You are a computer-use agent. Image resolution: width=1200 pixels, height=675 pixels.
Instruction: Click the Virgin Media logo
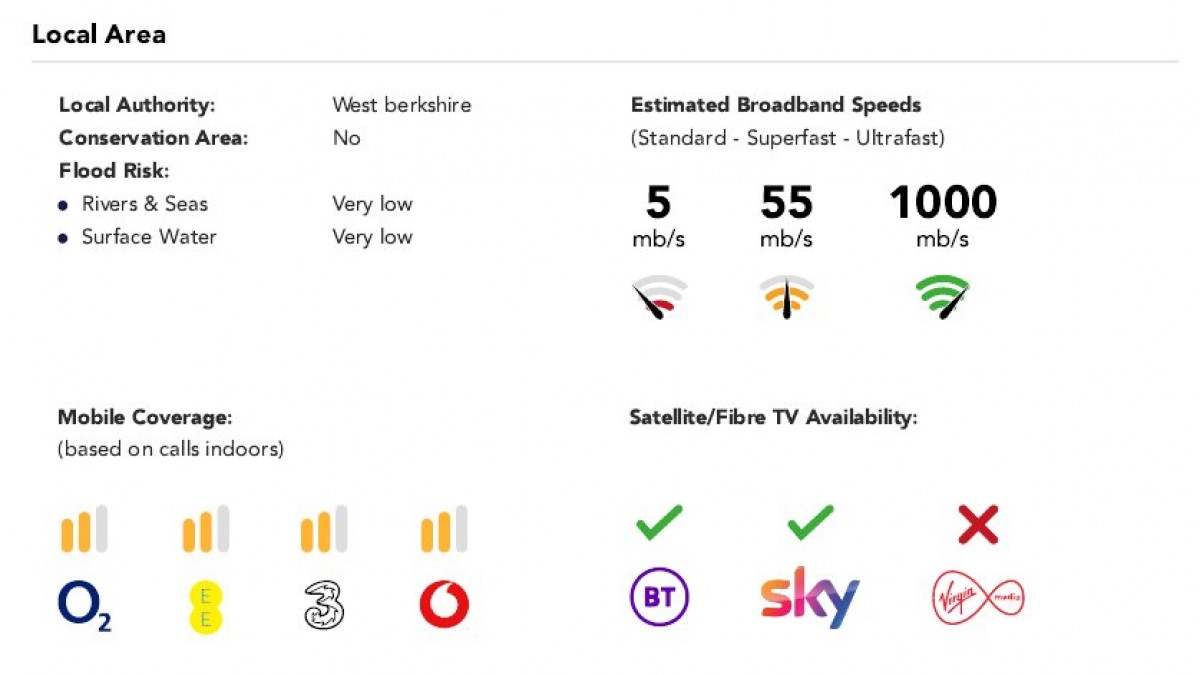[978, 600]
